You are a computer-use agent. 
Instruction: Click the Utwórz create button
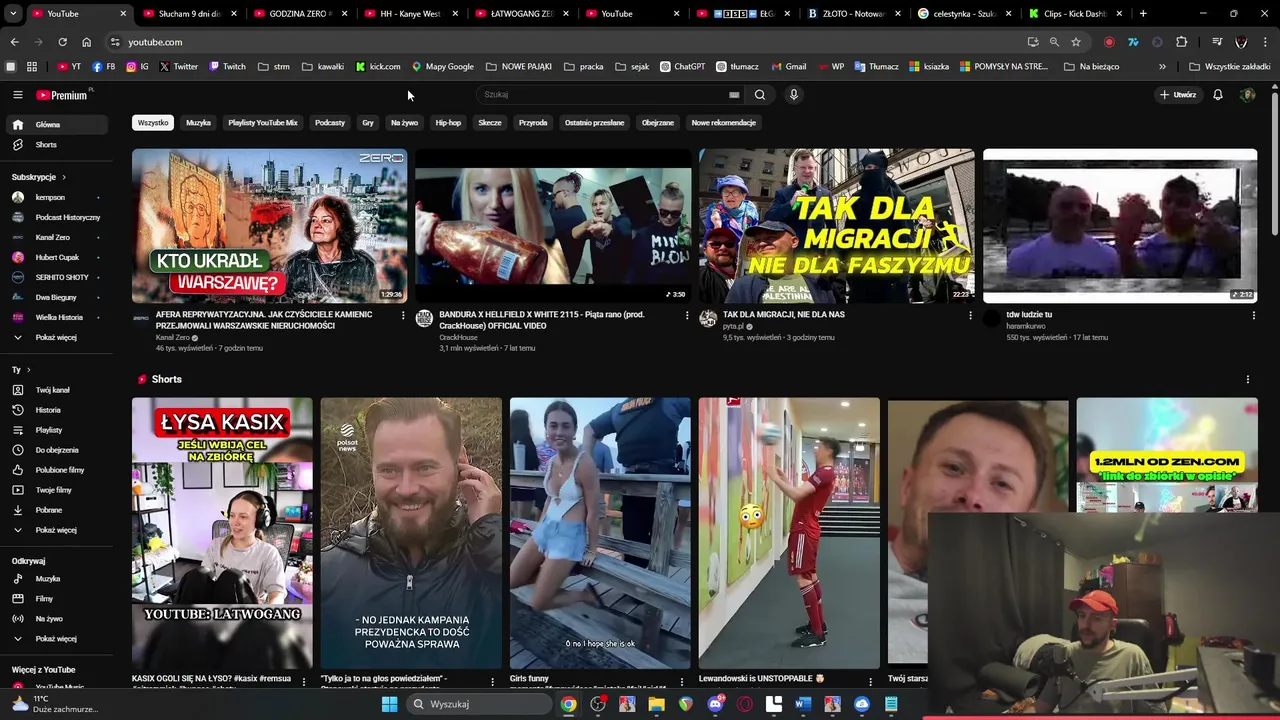[x=1178, y=95]
